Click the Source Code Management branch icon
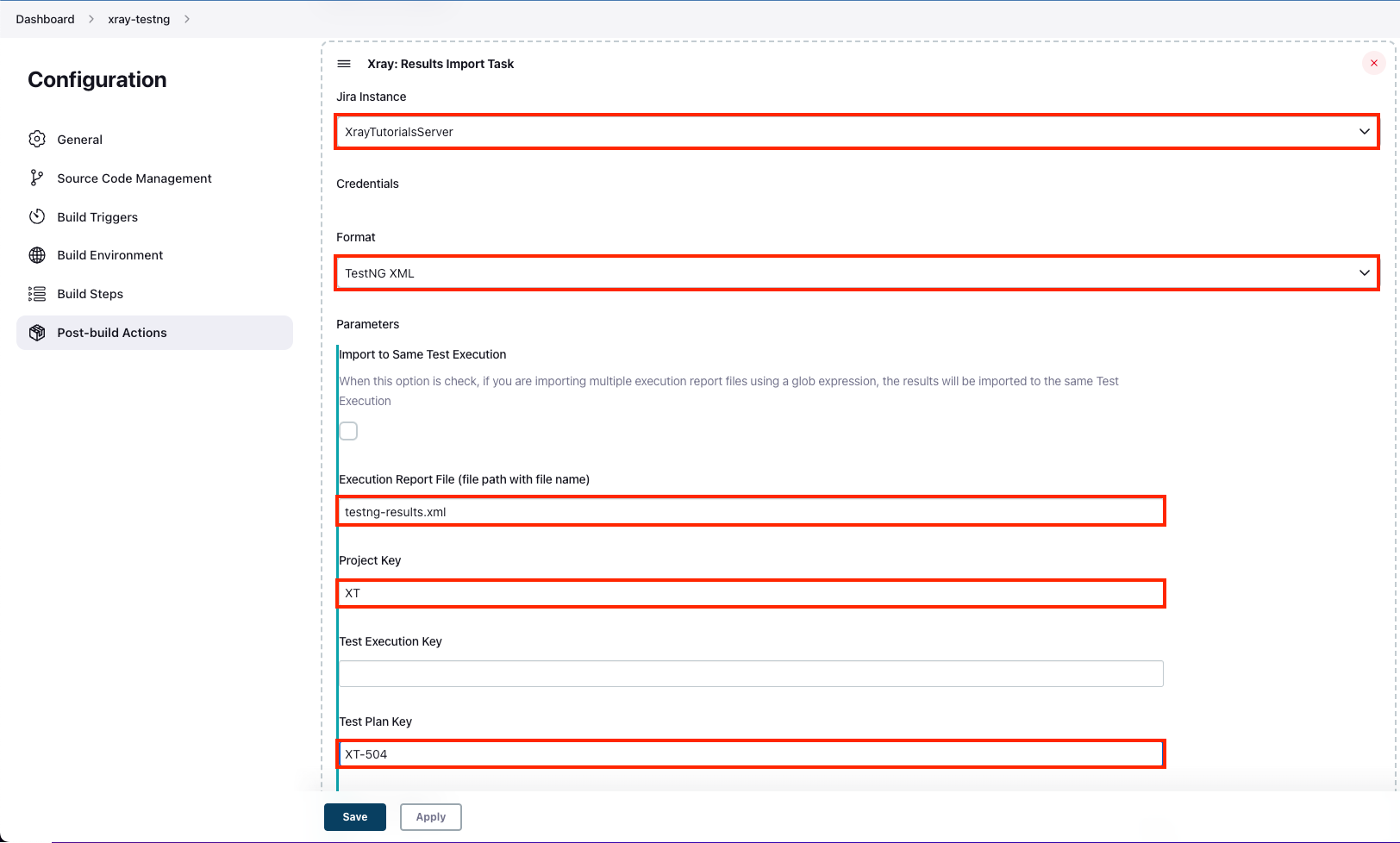Screen dimensions: 1400x843 coord(37,178)
